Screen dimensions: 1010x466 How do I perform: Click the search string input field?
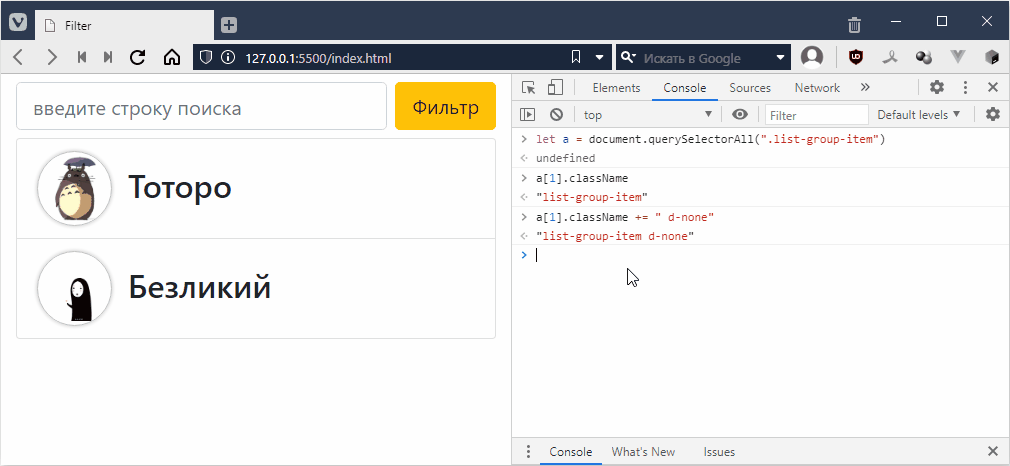[x=201, y=107]
